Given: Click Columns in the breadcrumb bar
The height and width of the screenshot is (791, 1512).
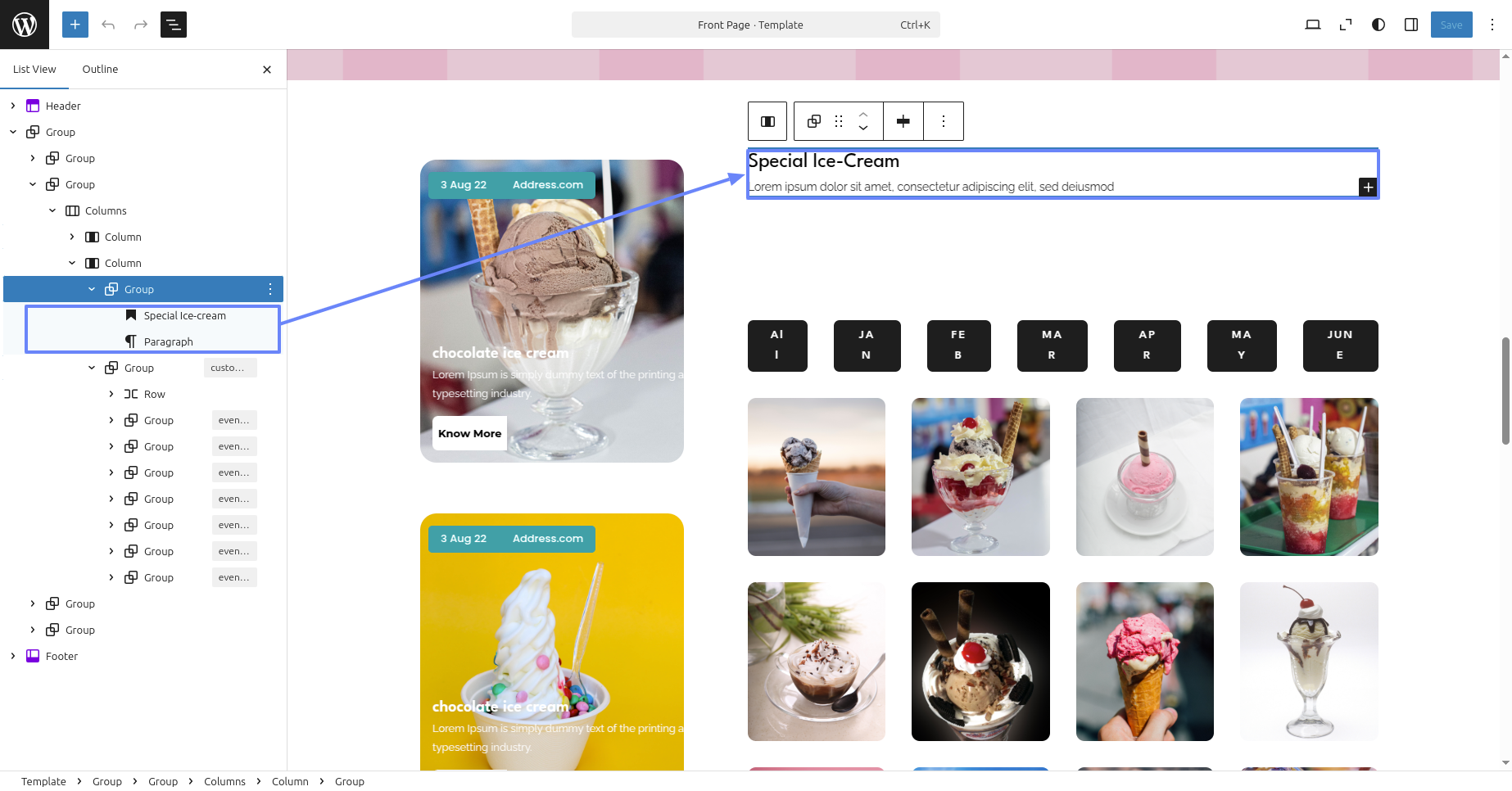Looking at the screenshot, I should point(224,781).
